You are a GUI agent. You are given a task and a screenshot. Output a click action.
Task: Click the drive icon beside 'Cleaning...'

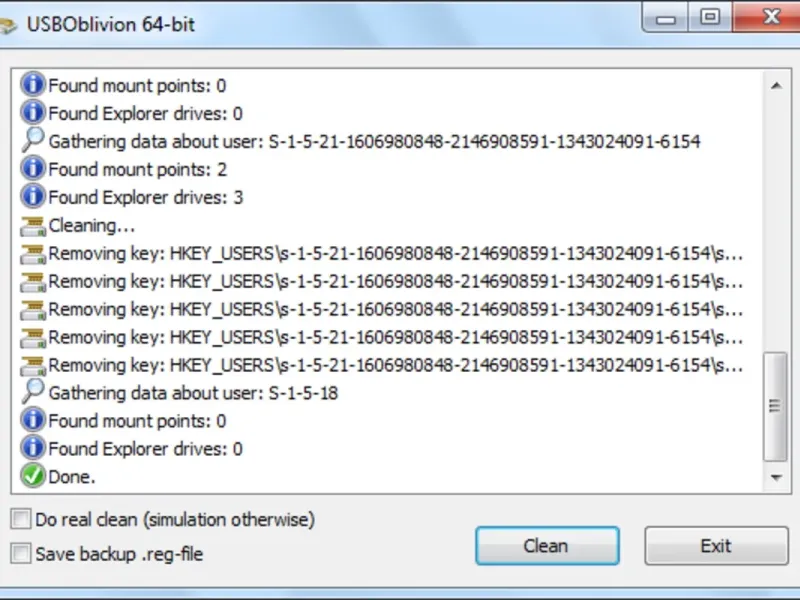(33, 226)
